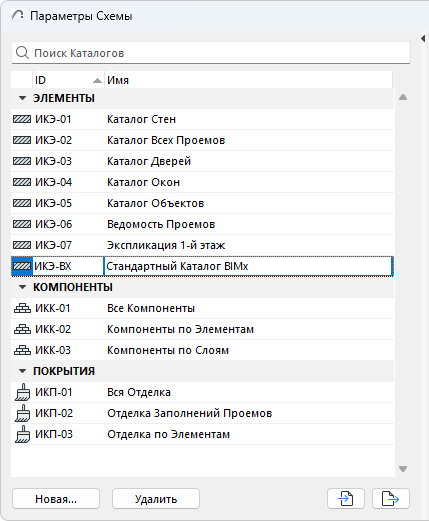Screen dimensions: 429x521
Task: Click the import scheme icon button
Action: pos(346,499)
